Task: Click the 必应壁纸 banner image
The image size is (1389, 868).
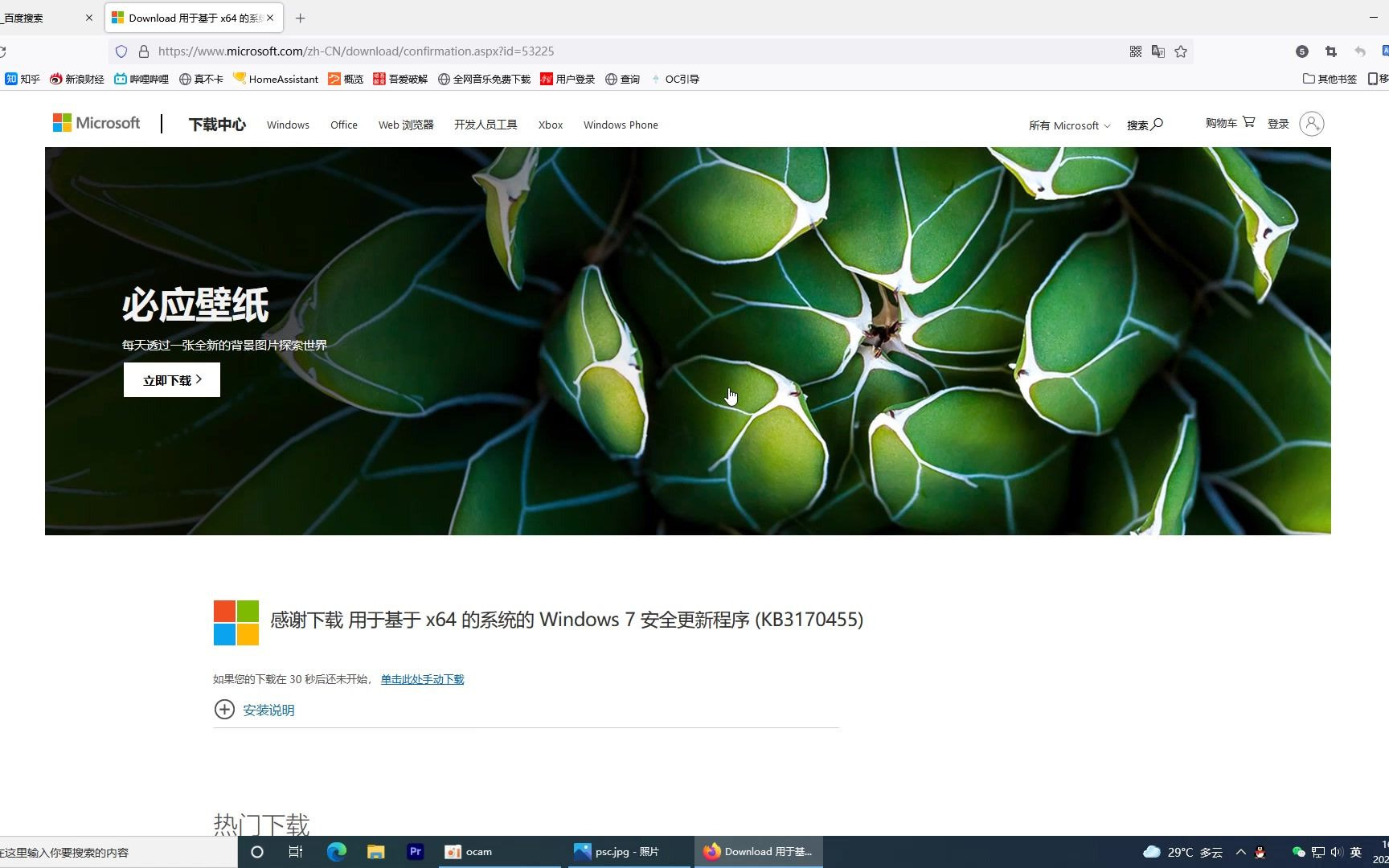Action: pos(688,341)
